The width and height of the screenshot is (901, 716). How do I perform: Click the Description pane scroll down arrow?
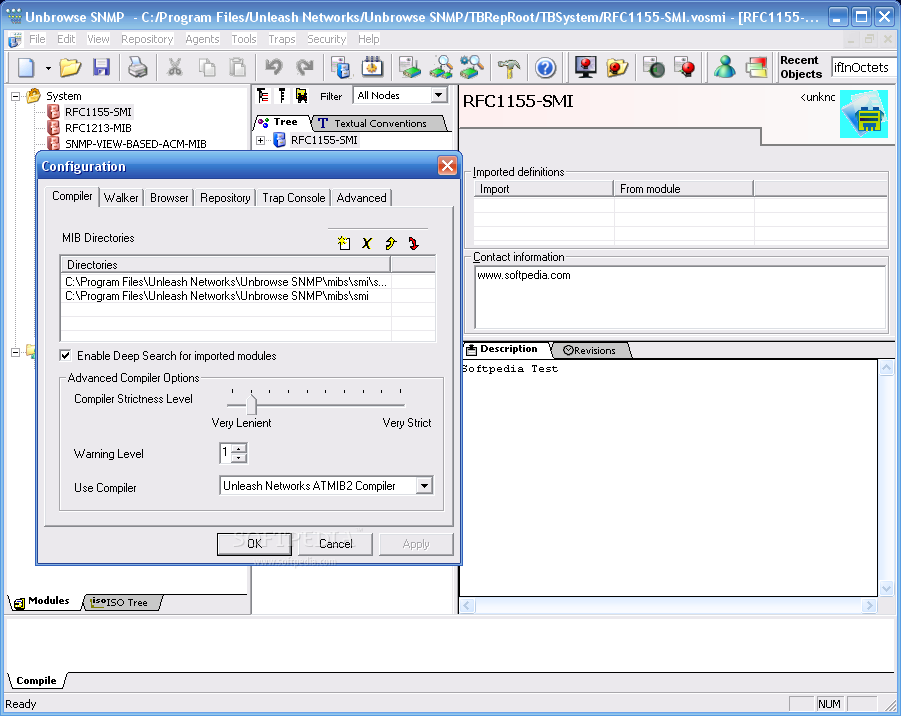point(886,588)
